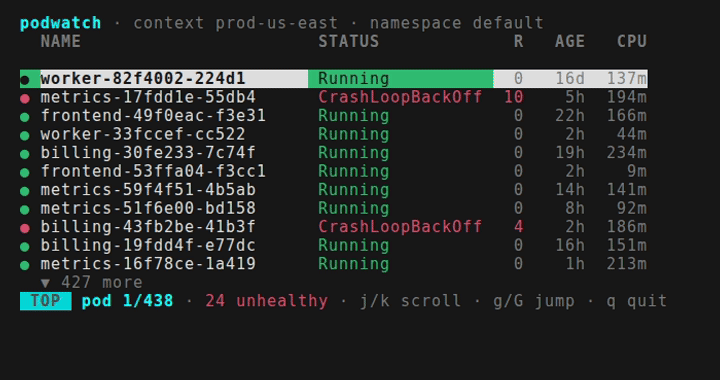Click green dot beside billing-19fdd4f-e77dc
720x380 pixels.
pos(25,247)
